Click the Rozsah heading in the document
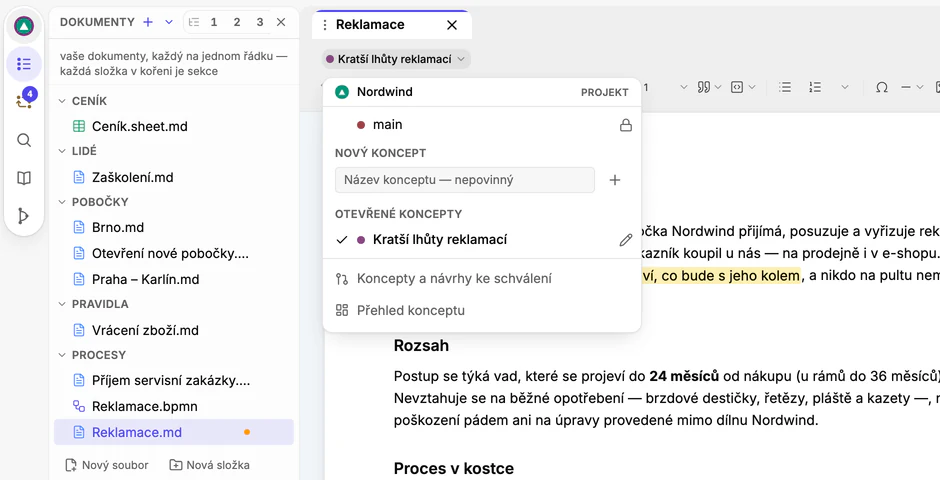This screenshot has height=480, width=940. click(x=421, y=346)
